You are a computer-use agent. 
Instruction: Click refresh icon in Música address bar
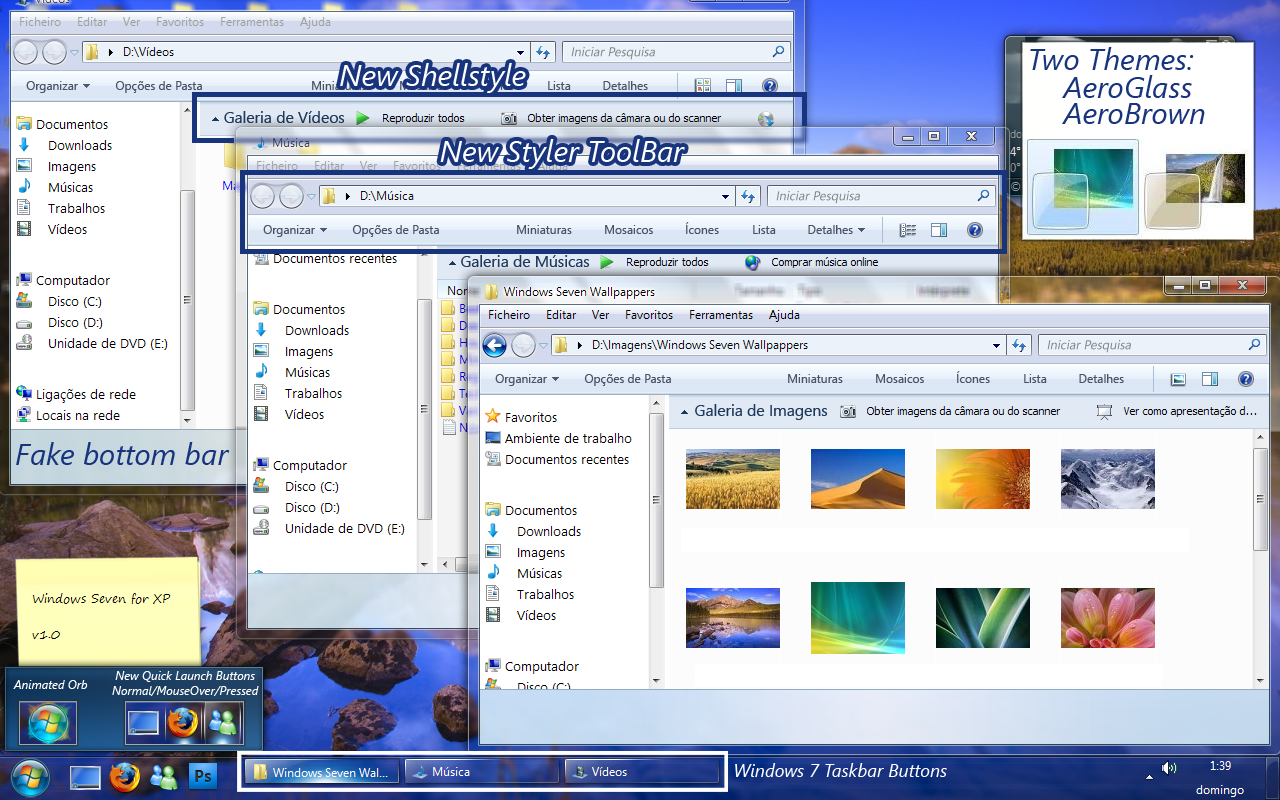coord(748,196)
